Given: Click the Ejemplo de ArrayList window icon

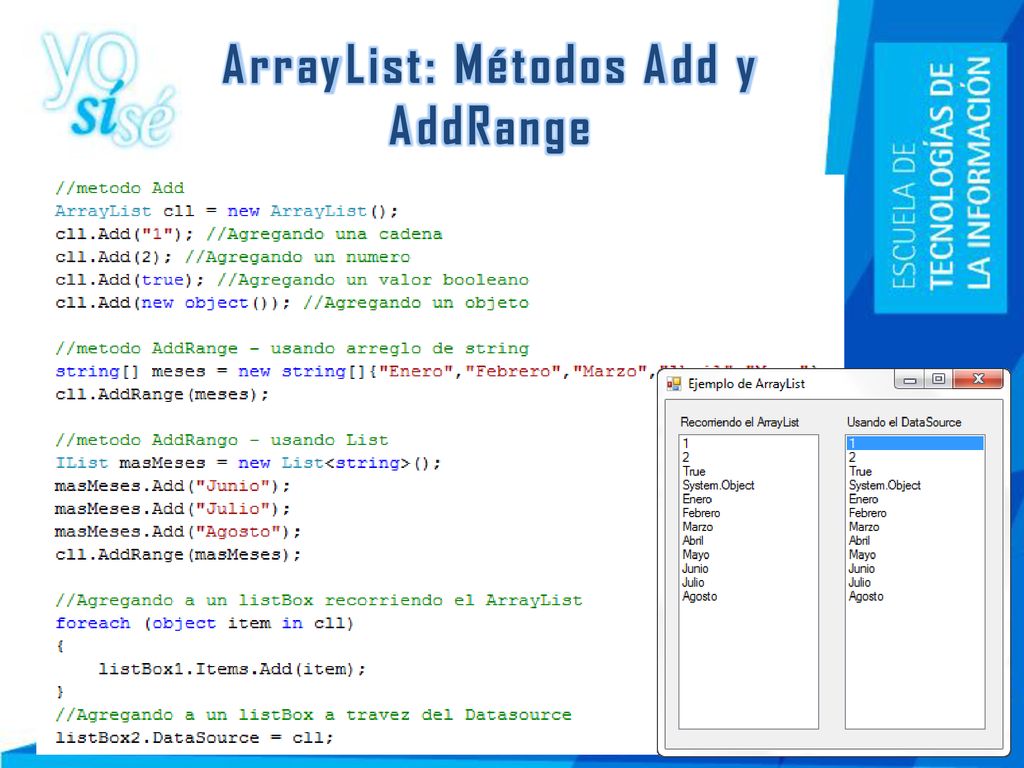Looking at the screenshot, I should [x=673, y=383].
